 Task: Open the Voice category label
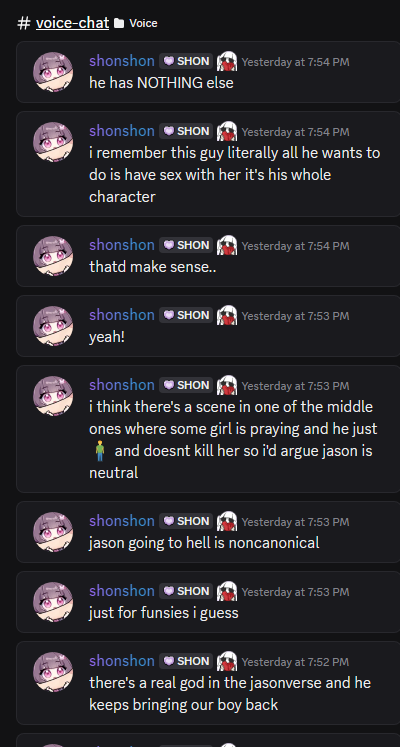143,23
